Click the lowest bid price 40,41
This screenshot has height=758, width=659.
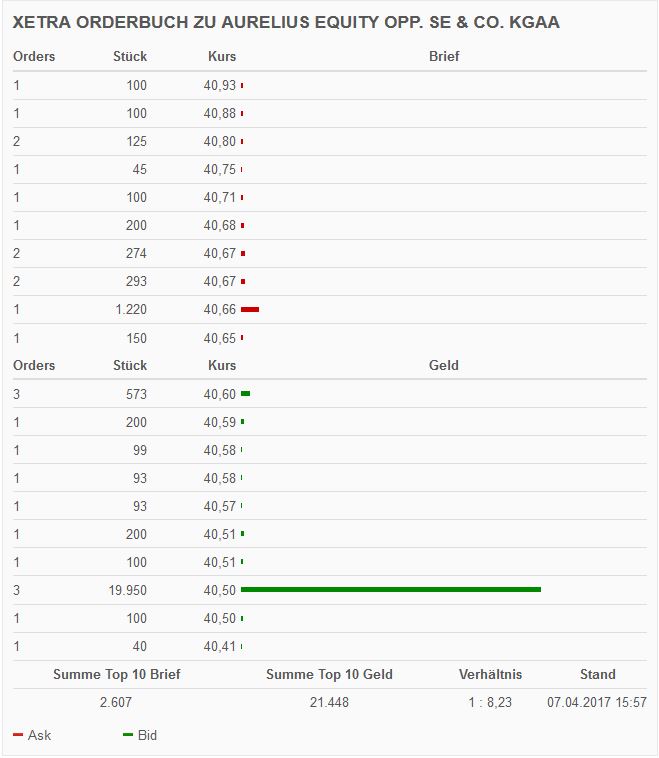pos(220,647)
